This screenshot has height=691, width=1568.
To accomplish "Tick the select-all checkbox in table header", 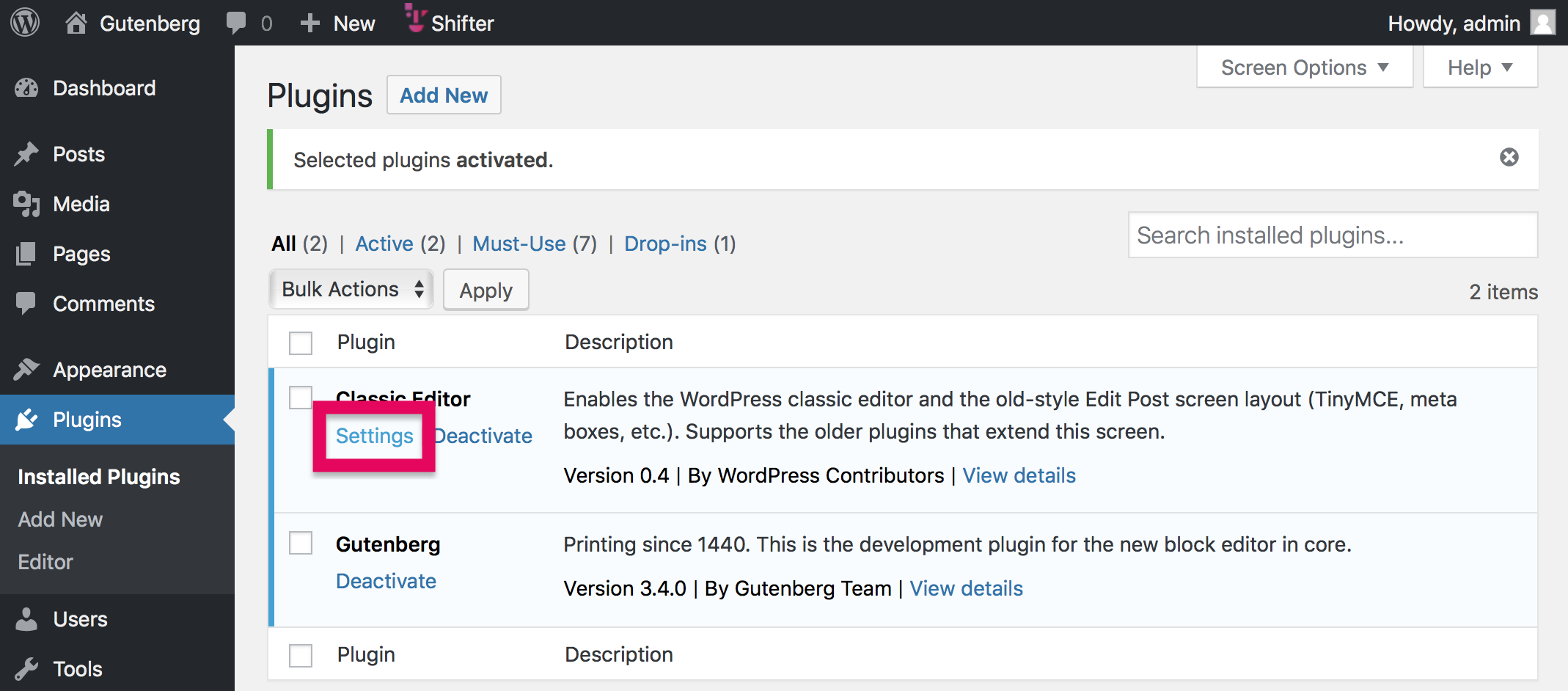I will (301, 343).
